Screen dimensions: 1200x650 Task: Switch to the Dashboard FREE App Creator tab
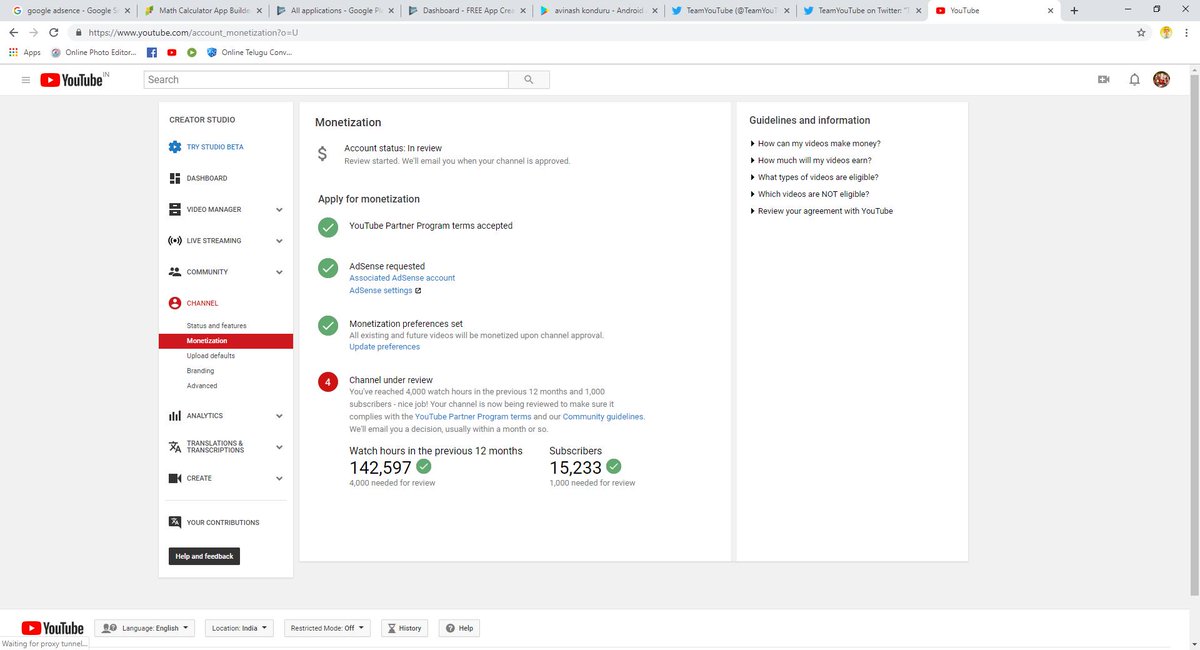click(x=465, y=10)
